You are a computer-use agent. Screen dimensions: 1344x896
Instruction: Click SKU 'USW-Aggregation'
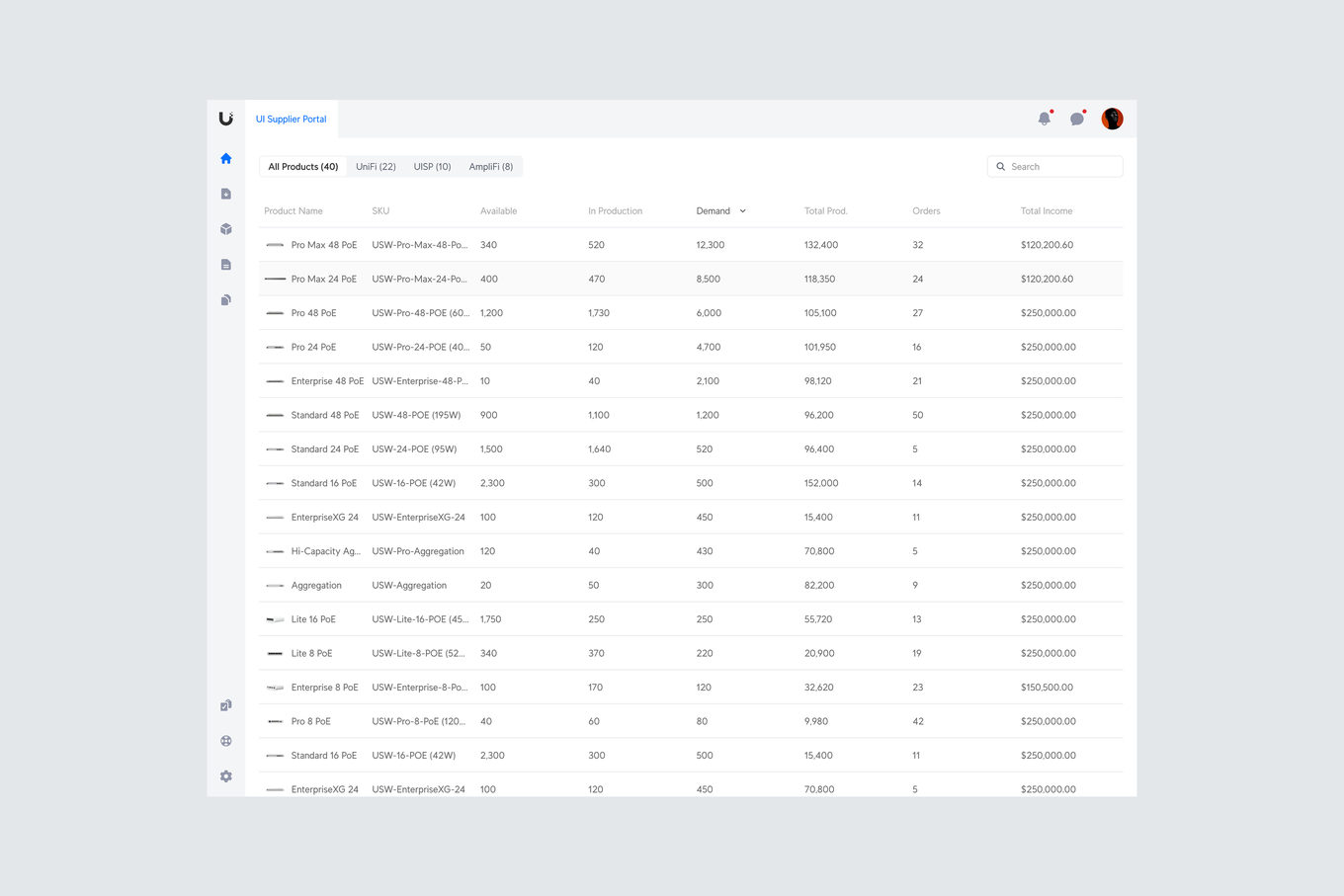point(409,586)
